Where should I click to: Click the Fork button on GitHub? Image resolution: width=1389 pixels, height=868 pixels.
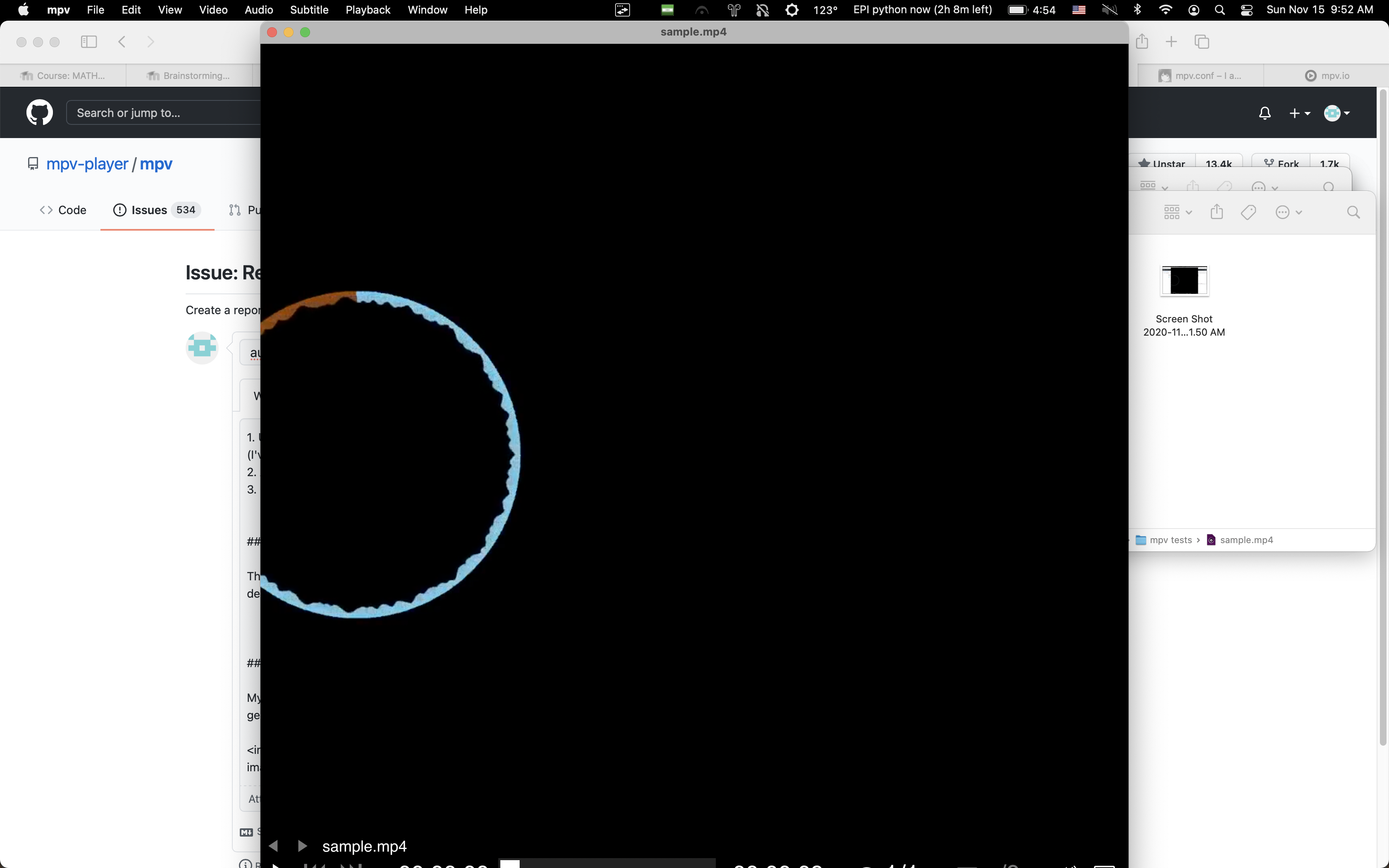pos(1281,164)
